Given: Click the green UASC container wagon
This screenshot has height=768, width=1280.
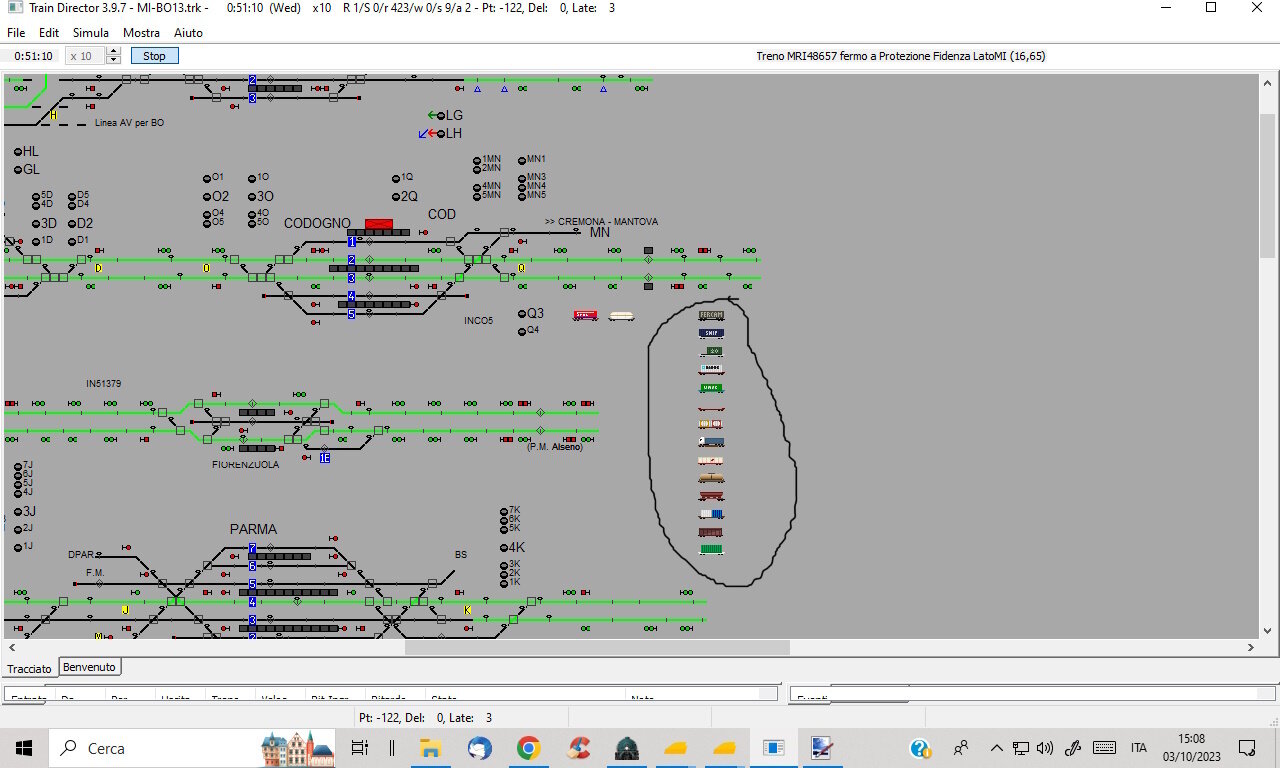Looking at the screenshot, I should [711, 388].
